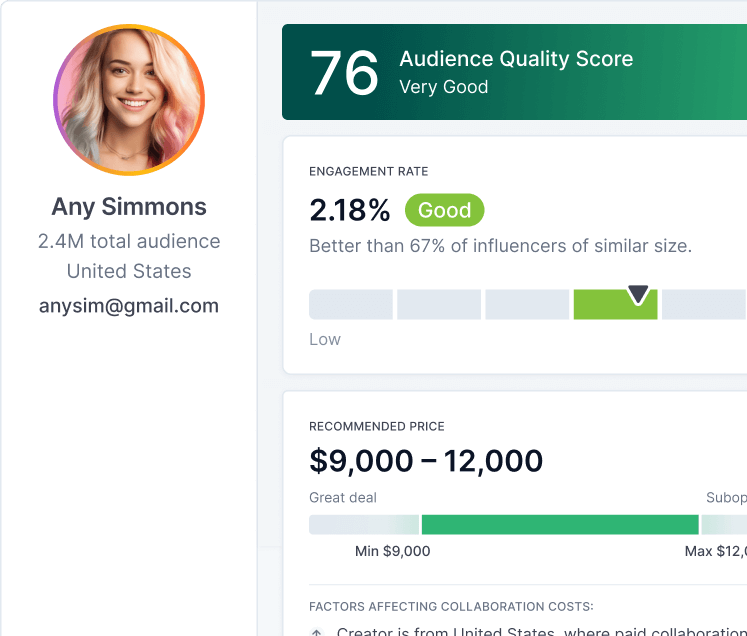Click the Low label under the engagement bar
This screenshot has width=747, height=636.
click(325, 339)
